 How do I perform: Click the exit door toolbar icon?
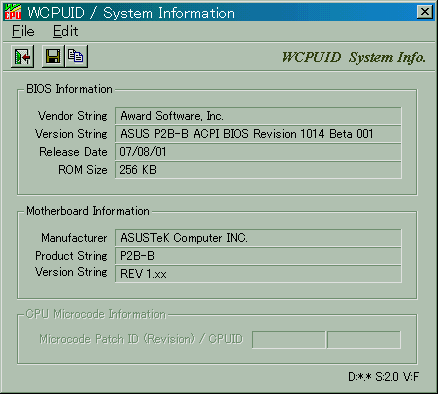[22, 56]
